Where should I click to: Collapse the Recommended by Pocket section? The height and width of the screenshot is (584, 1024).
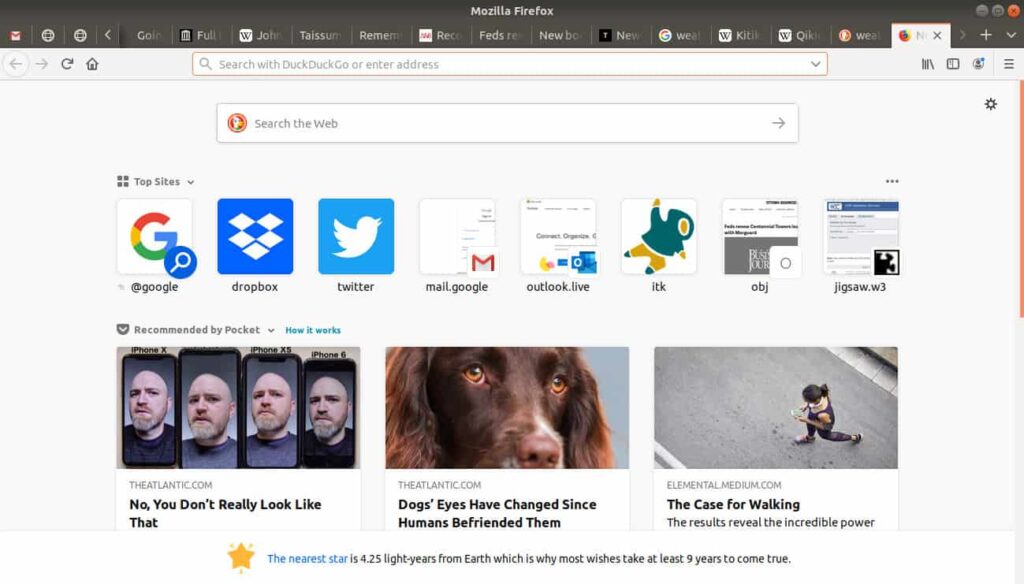[271, 330]
